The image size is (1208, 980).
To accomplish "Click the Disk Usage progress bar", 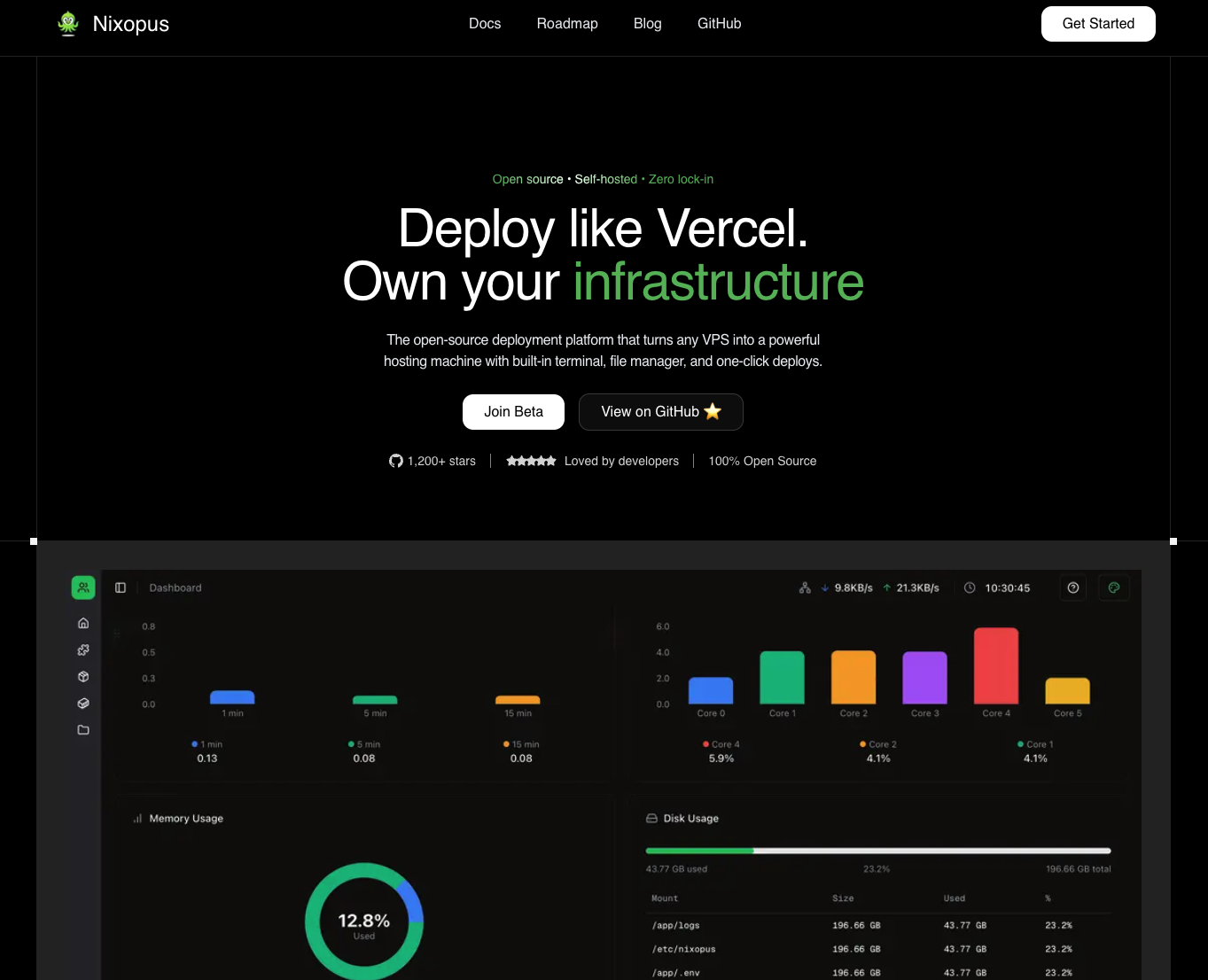I will coord(878,851).
